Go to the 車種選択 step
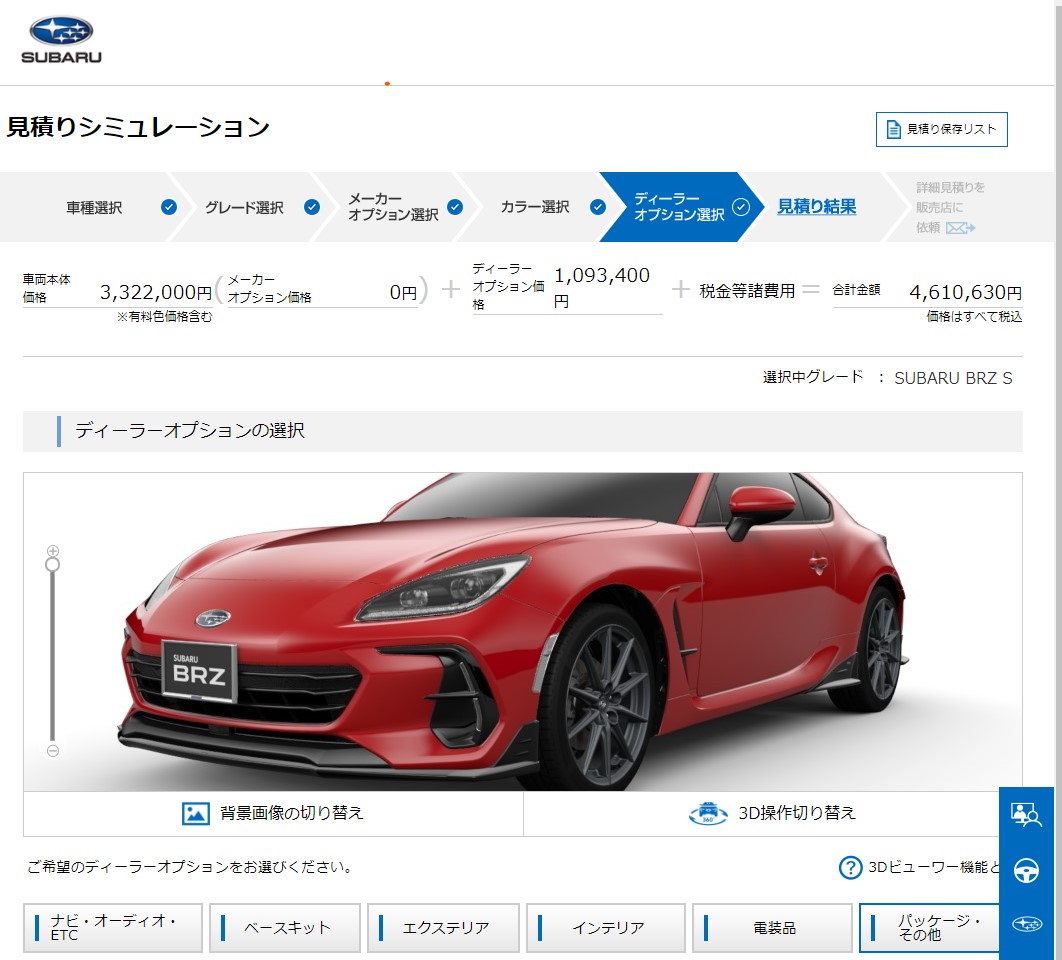1062x960 pixels. tap(94, 207)
